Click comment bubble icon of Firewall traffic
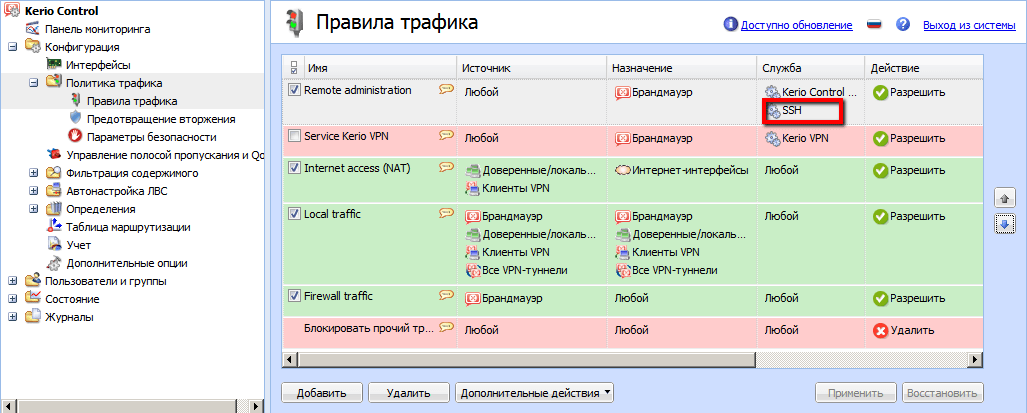This screenshot has width=1027, height=413. pos(446,295)
